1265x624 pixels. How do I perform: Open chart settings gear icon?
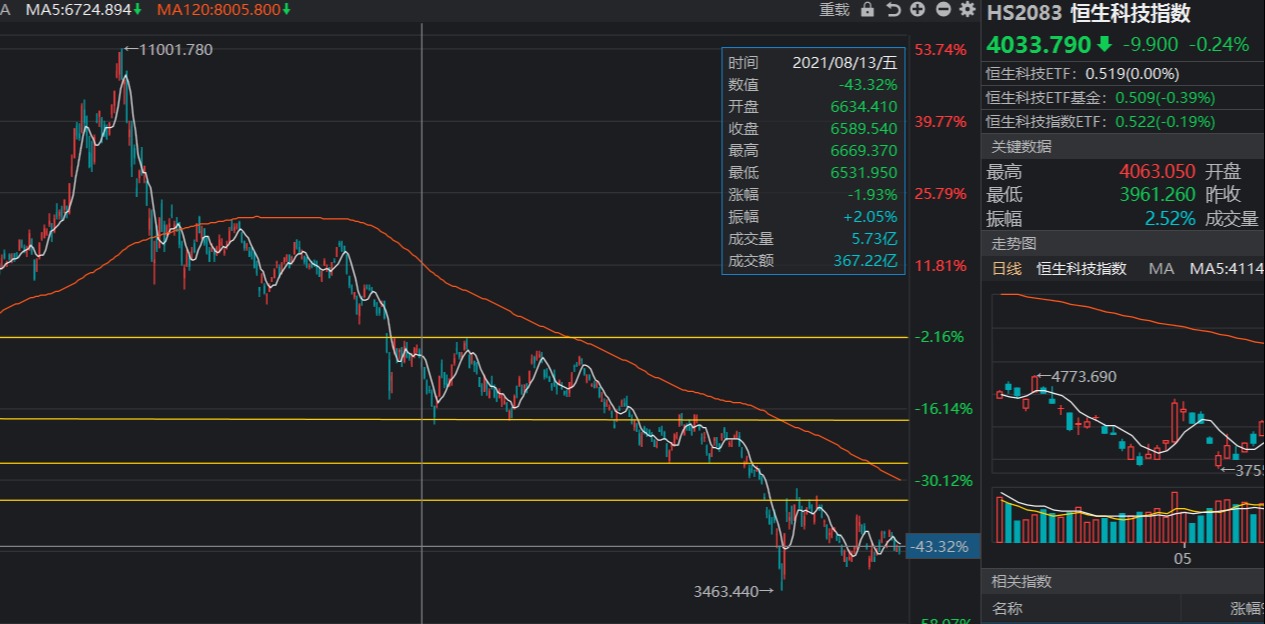point(967,9)
